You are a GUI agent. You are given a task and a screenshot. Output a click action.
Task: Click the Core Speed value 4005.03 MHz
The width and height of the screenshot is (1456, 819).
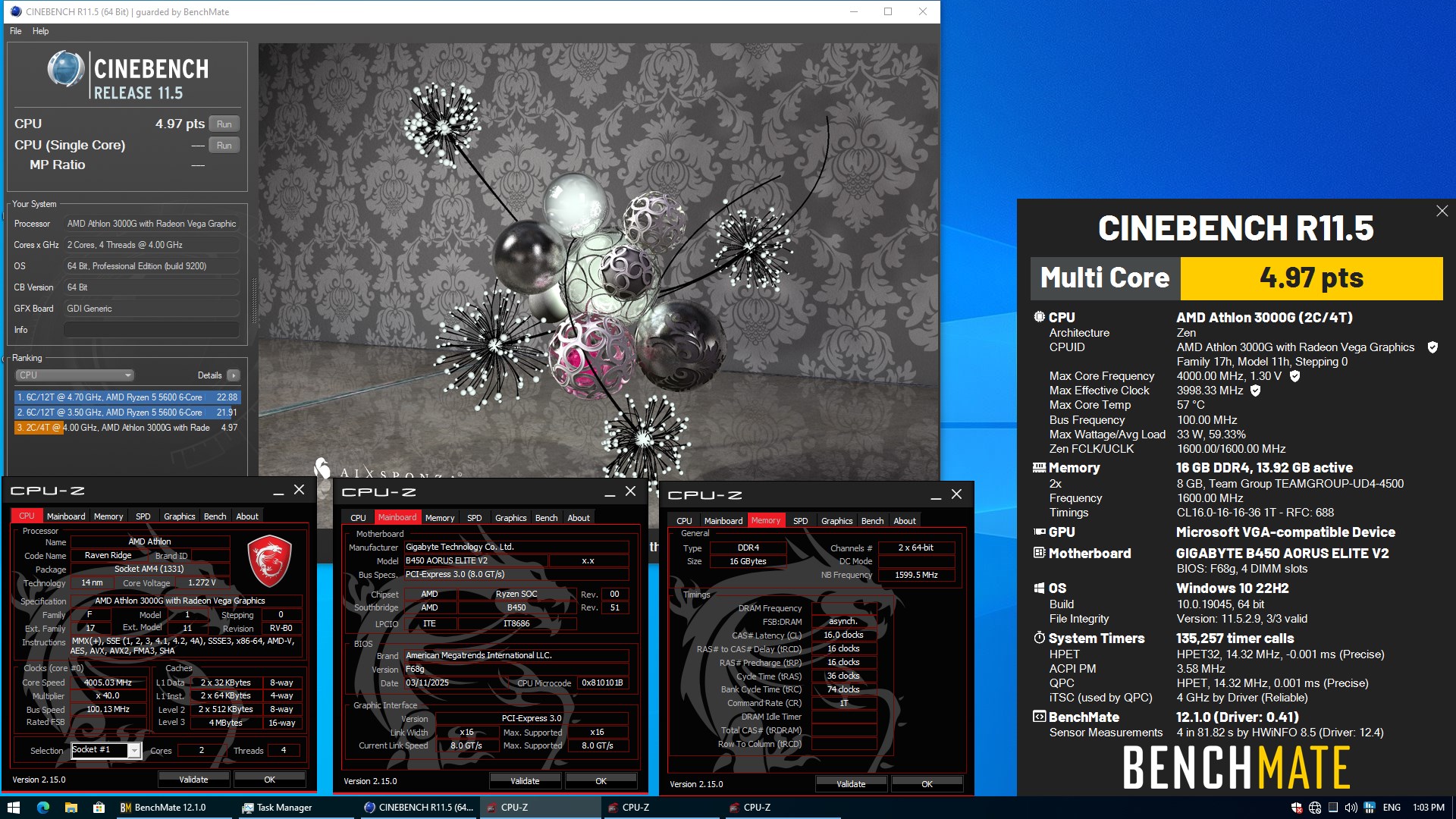tap(108, 682)
